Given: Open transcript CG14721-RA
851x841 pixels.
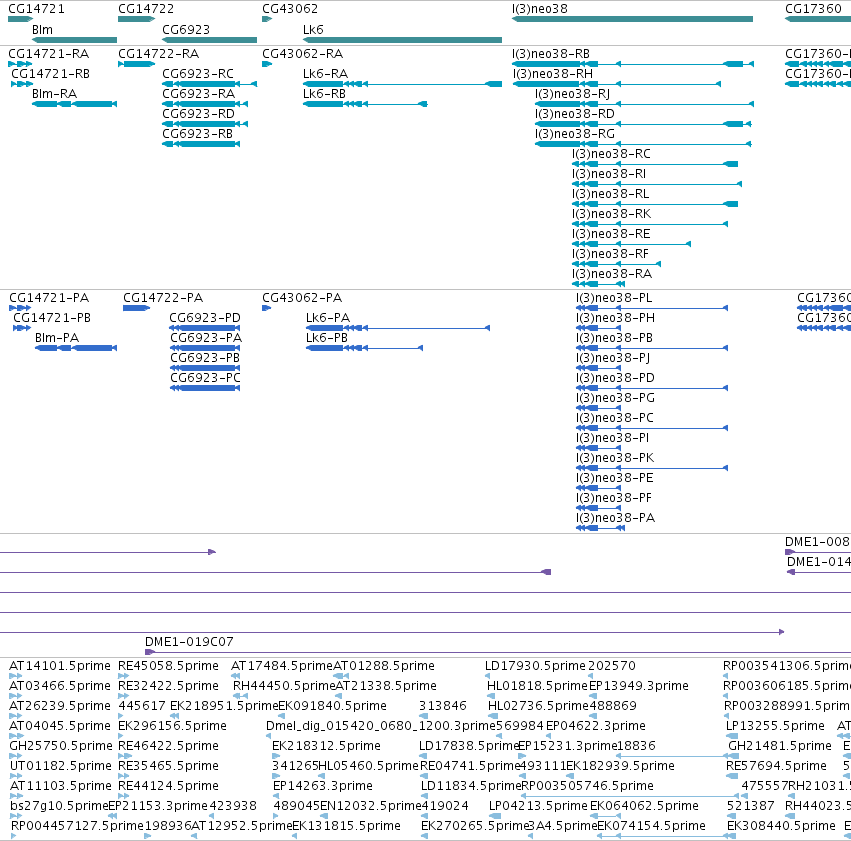Looking at the screenshot, I should coord(48,54).
